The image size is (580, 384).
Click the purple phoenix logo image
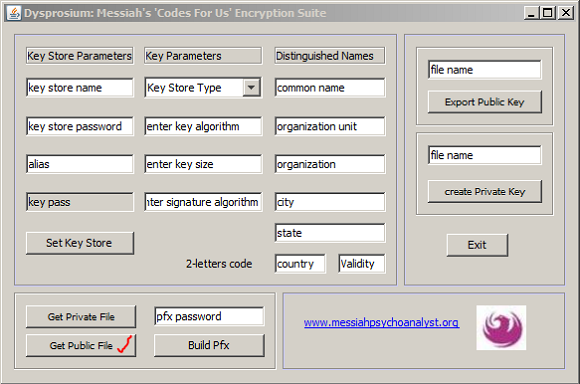click(x=501, y=328)
